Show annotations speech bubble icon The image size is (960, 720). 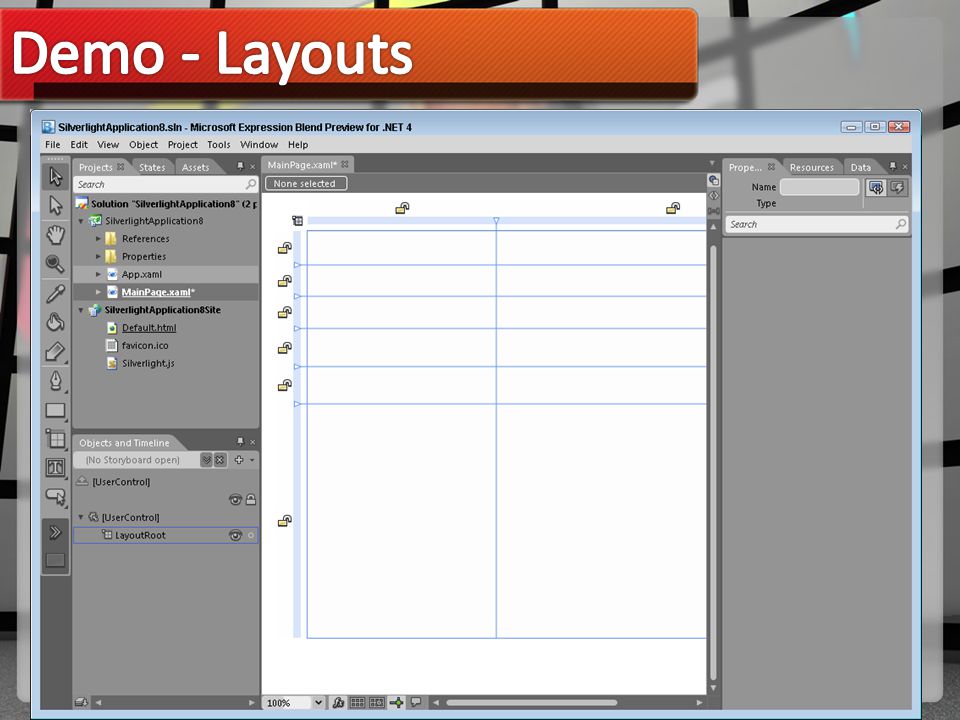(416, 702)
